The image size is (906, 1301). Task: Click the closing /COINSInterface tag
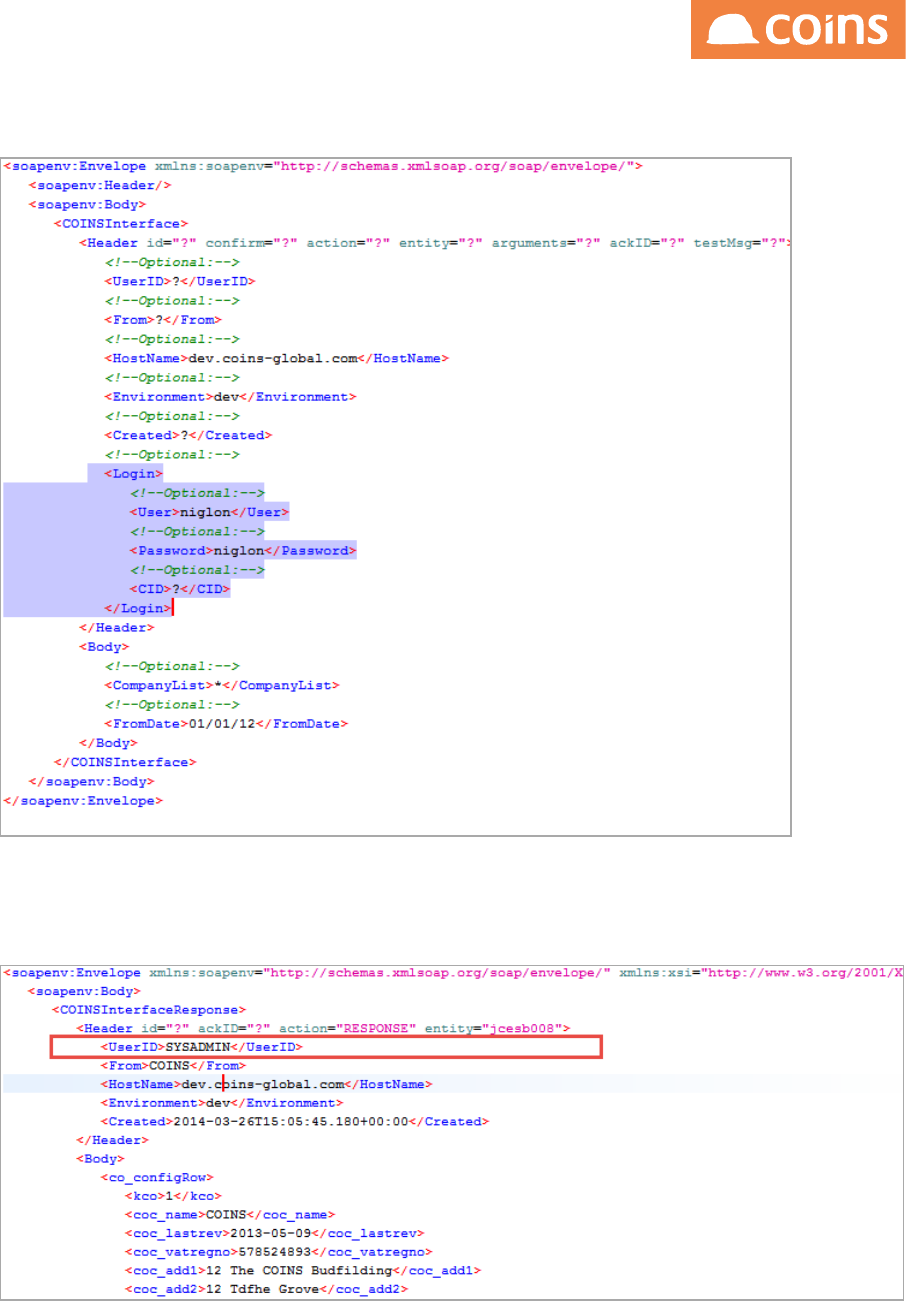[x=124, y=762]
